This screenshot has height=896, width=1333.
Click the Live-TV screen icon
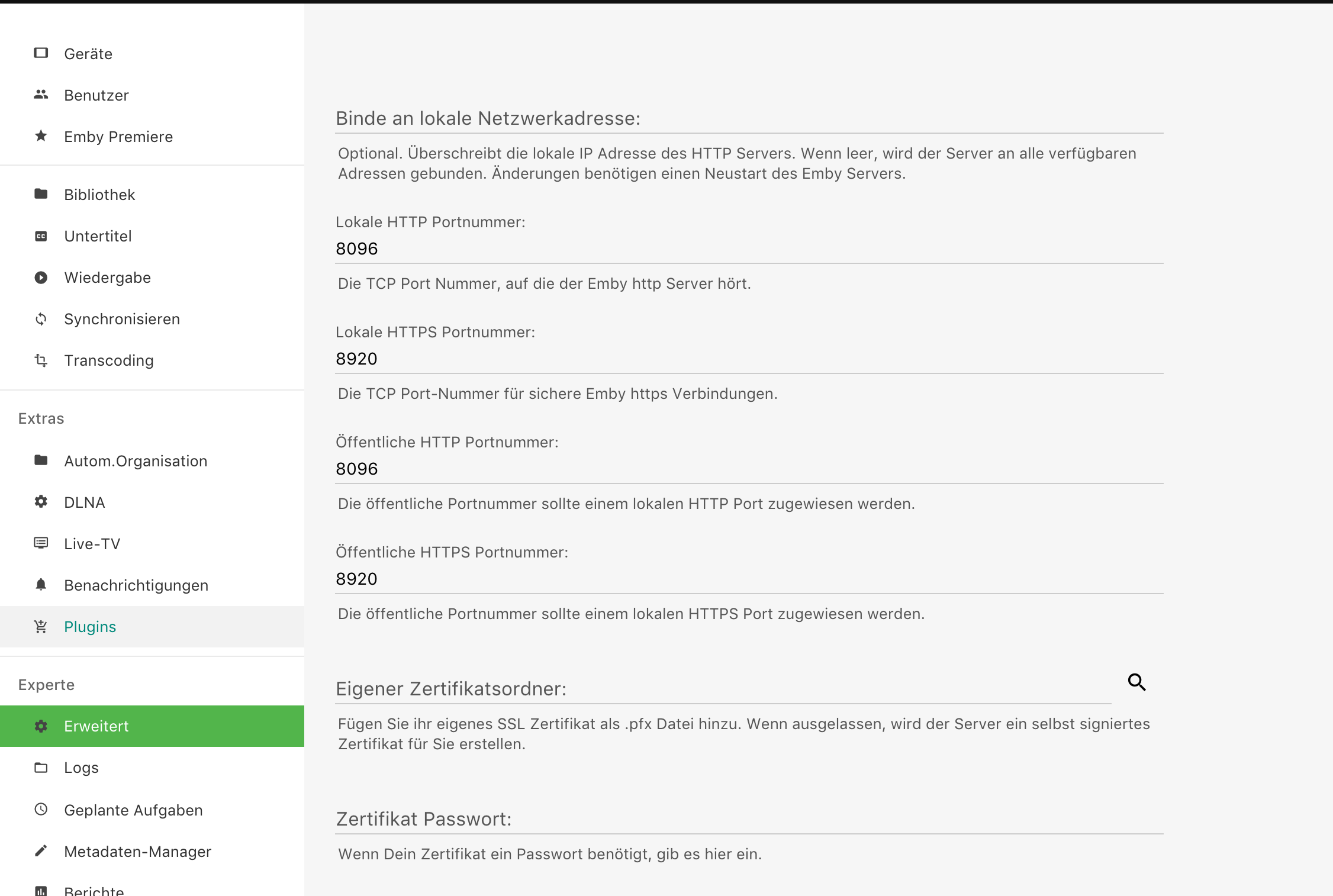click(x=41, y=543)
